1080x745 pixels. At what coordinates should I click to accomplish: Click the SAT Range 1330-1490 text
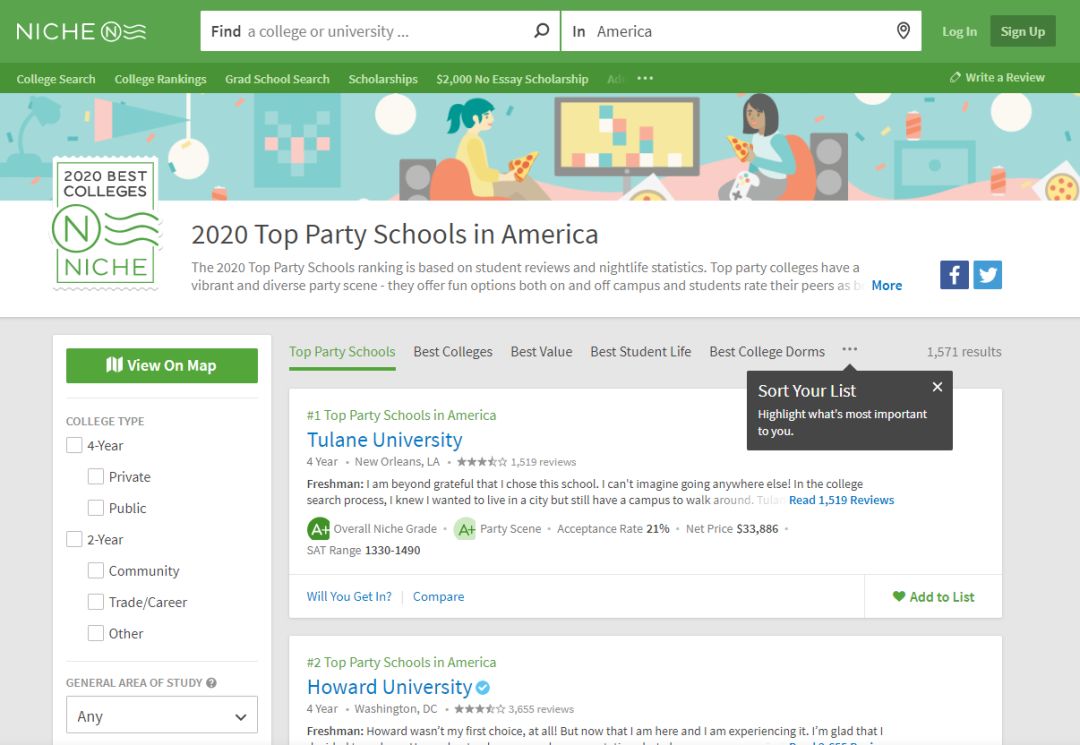(363, 550)
